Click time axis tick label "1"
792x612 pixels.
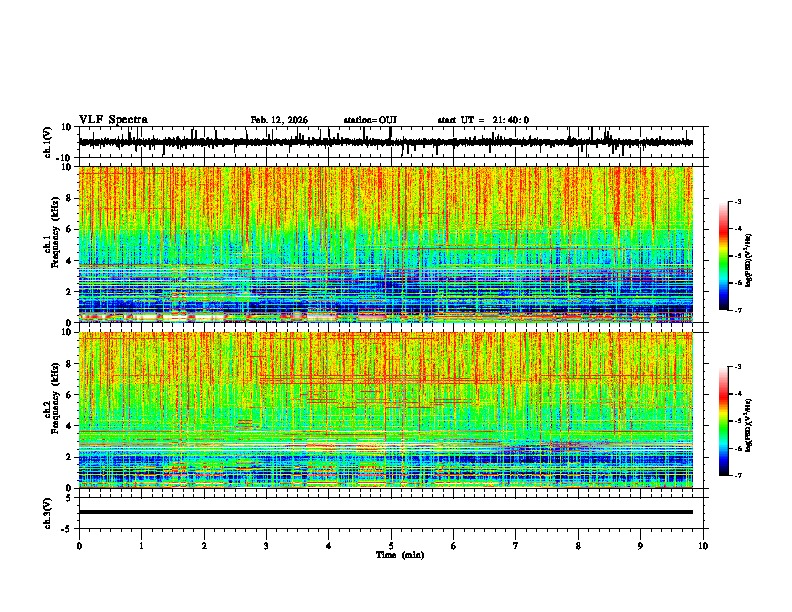[141, 546]
